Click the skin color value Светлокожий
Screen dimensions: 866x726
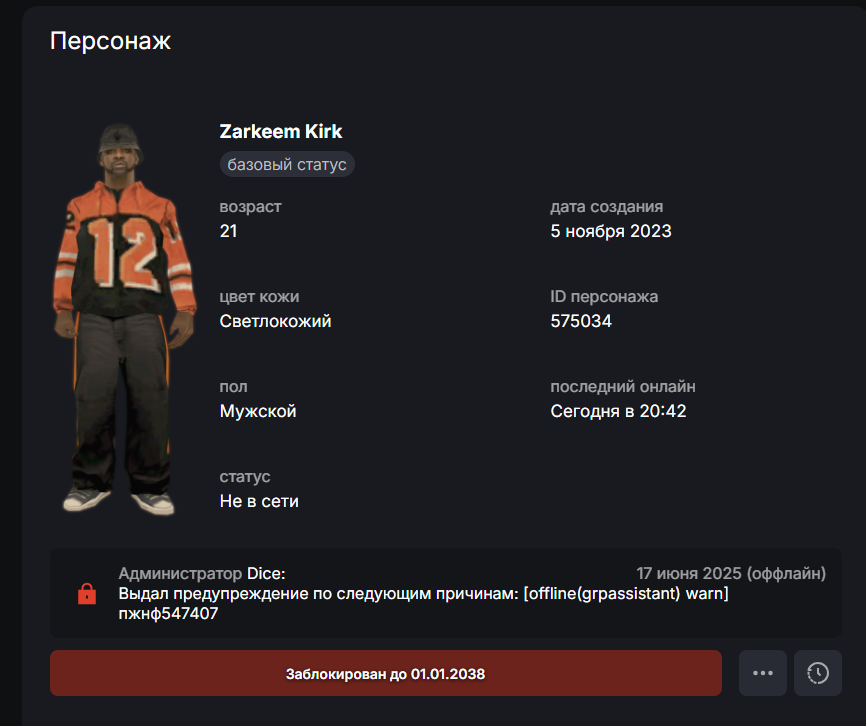[x=276, y=321]
